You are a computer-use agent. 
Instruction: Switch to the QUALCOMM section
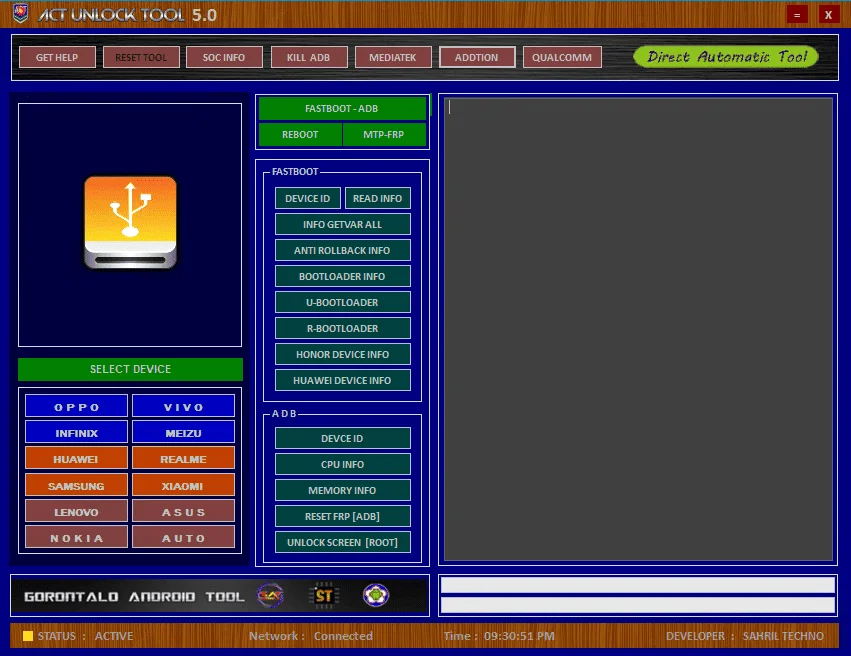562,58
